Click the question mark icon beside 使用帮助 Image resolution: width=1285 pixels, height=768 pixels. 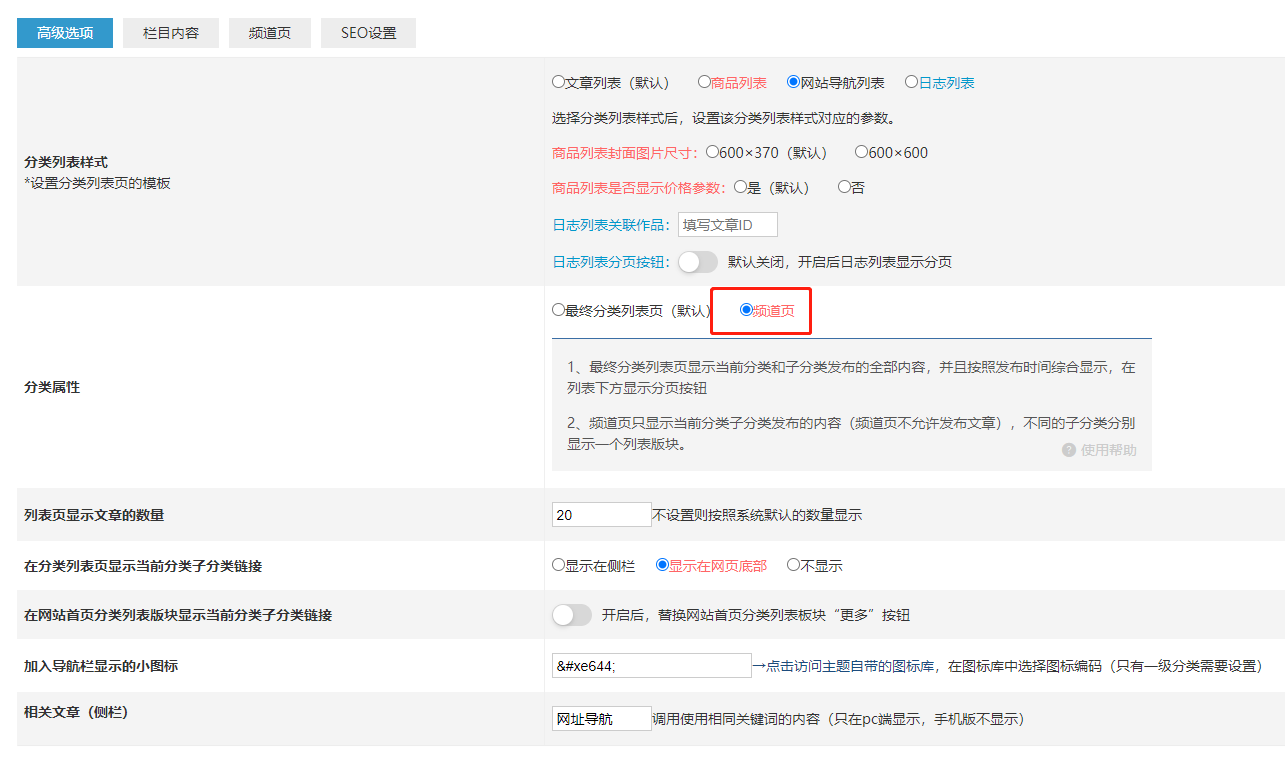tap(1069, 450)
